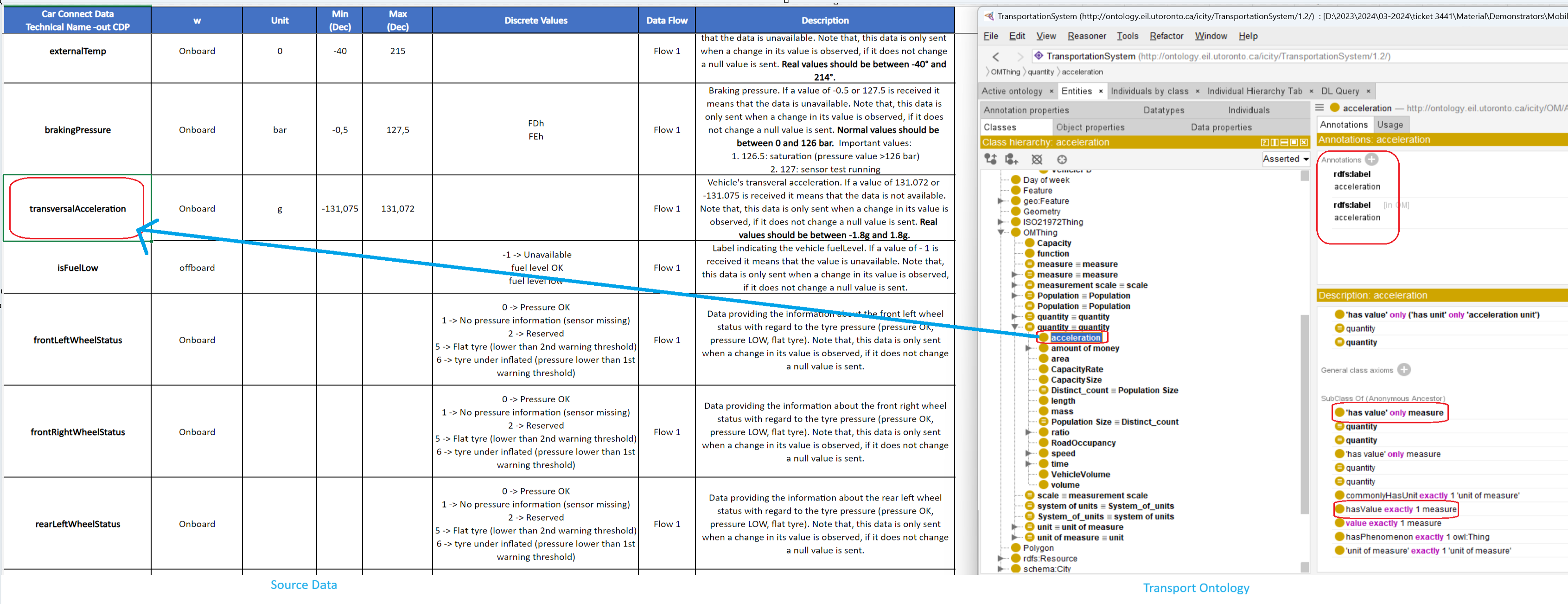Collapse the OMThing tree node

(x=1001, y=232)
